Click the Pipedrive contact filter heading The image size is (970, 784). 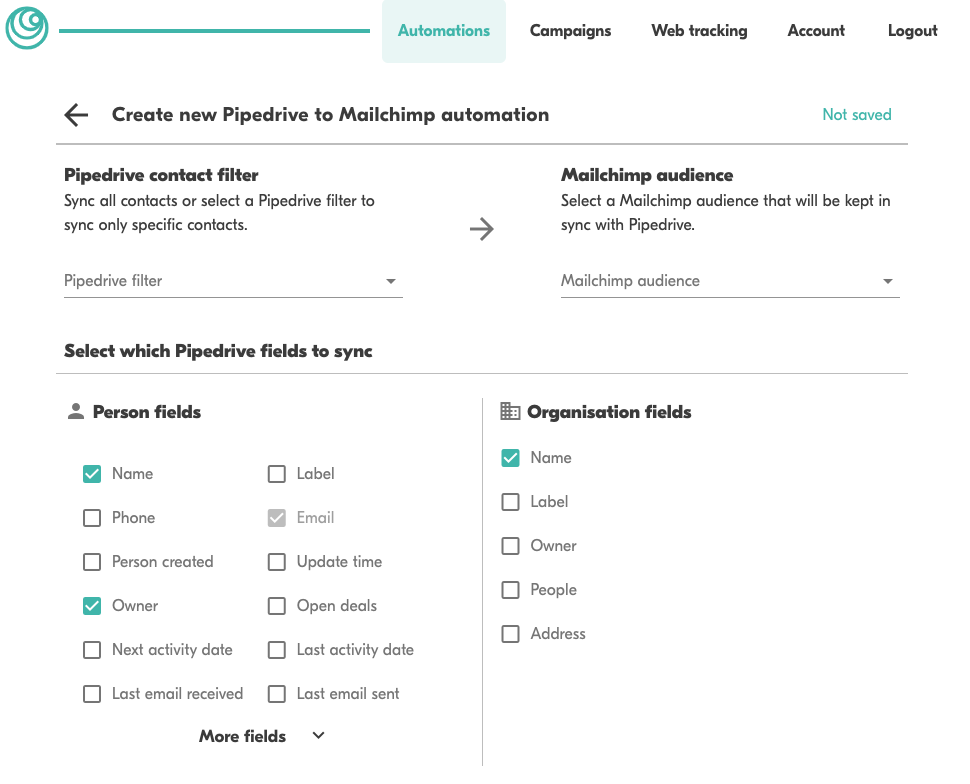click(x=161, y=175)
